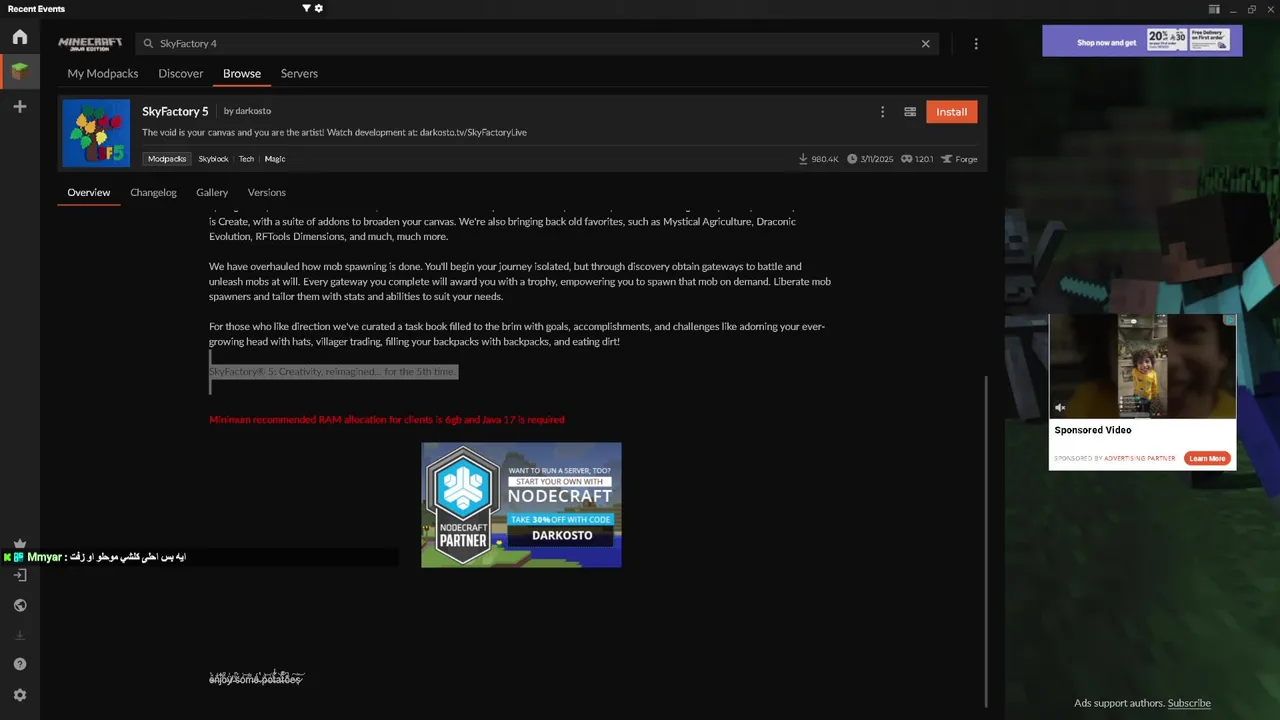Toggle the ad panel layout icon in title bar

1214,9
